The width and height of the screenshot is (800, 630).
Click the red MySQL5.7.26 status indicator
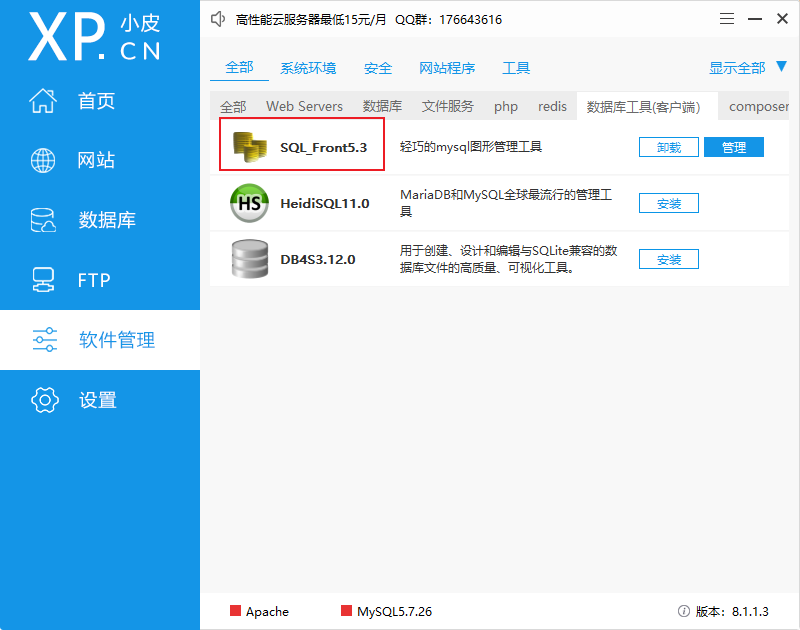click(346, 611)
